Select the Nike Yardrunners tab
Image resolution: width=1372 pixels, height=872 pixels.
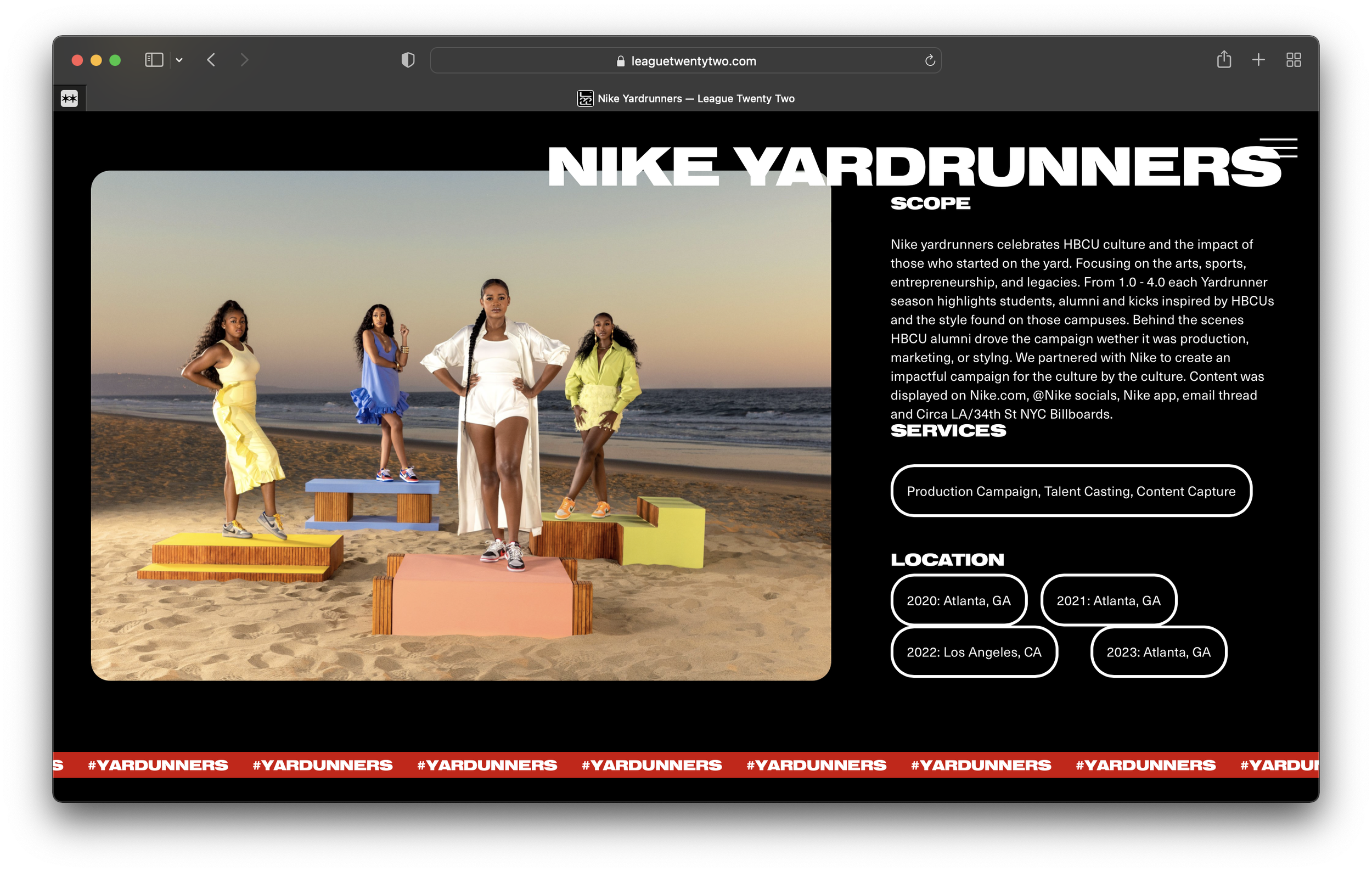coord(686,99)
